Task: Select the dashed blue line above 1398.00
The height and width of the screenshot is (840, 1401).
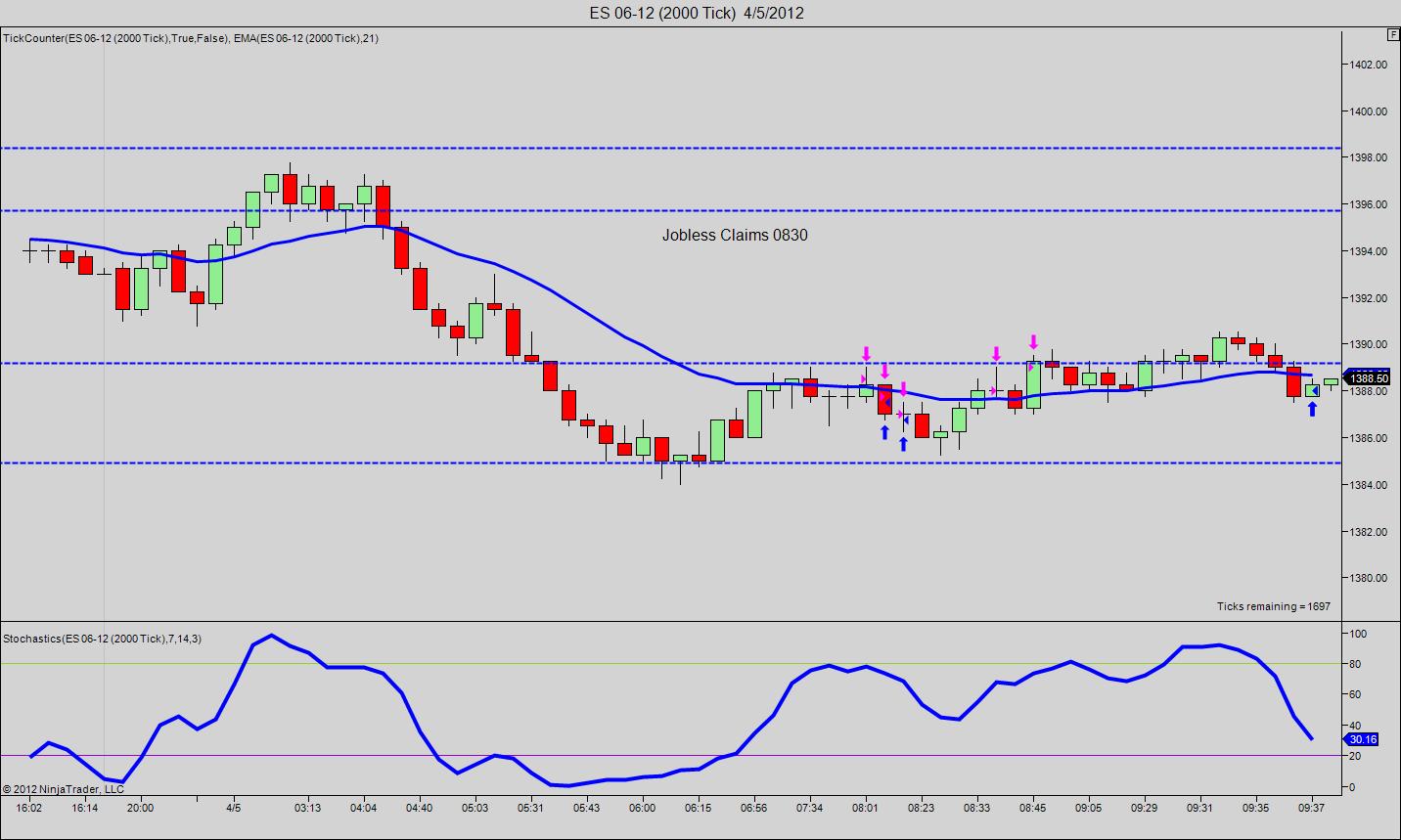Action: (x=670, y=148)
